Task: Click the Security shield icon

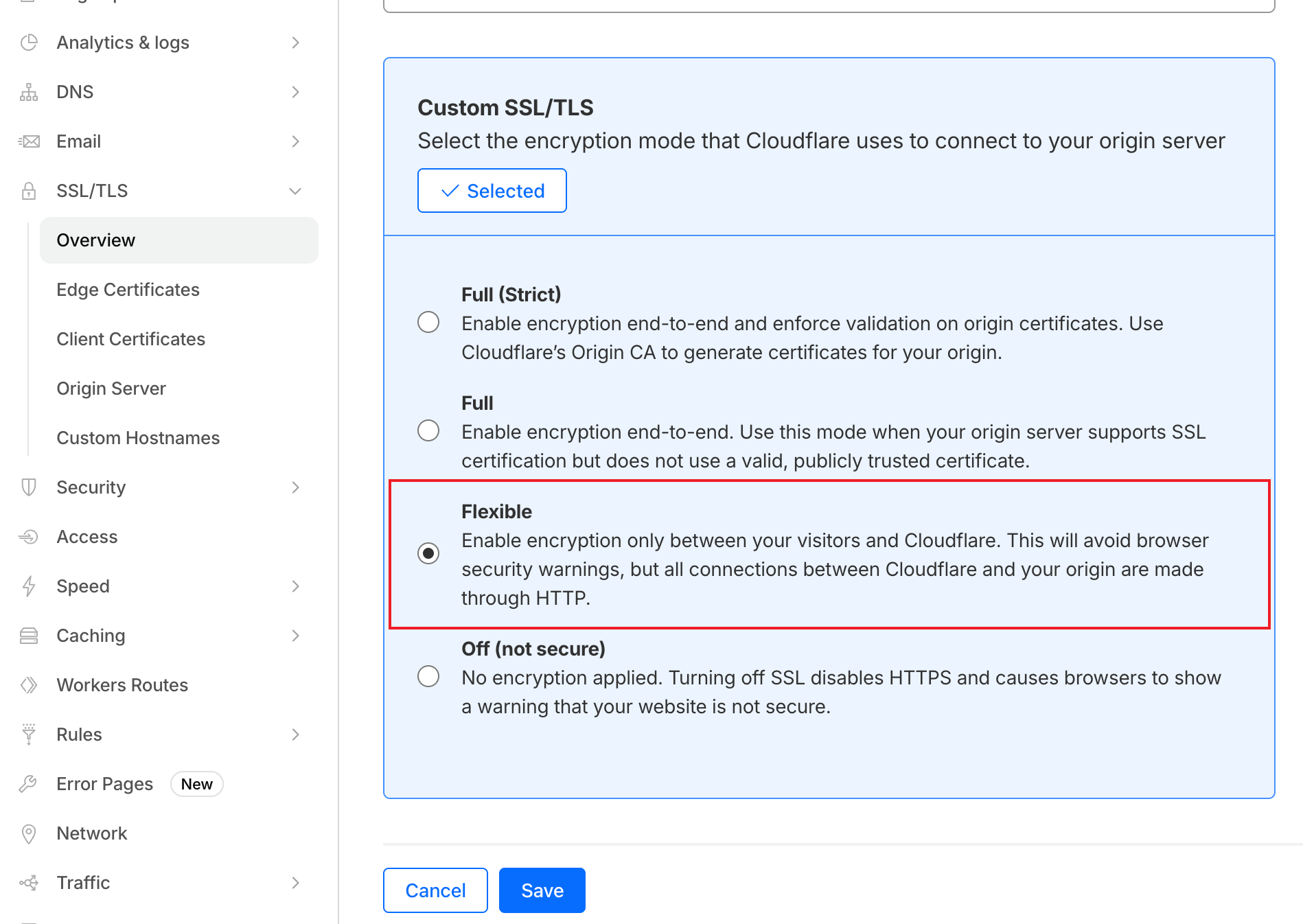Action: pyautogui.click(x=29, y=487)
